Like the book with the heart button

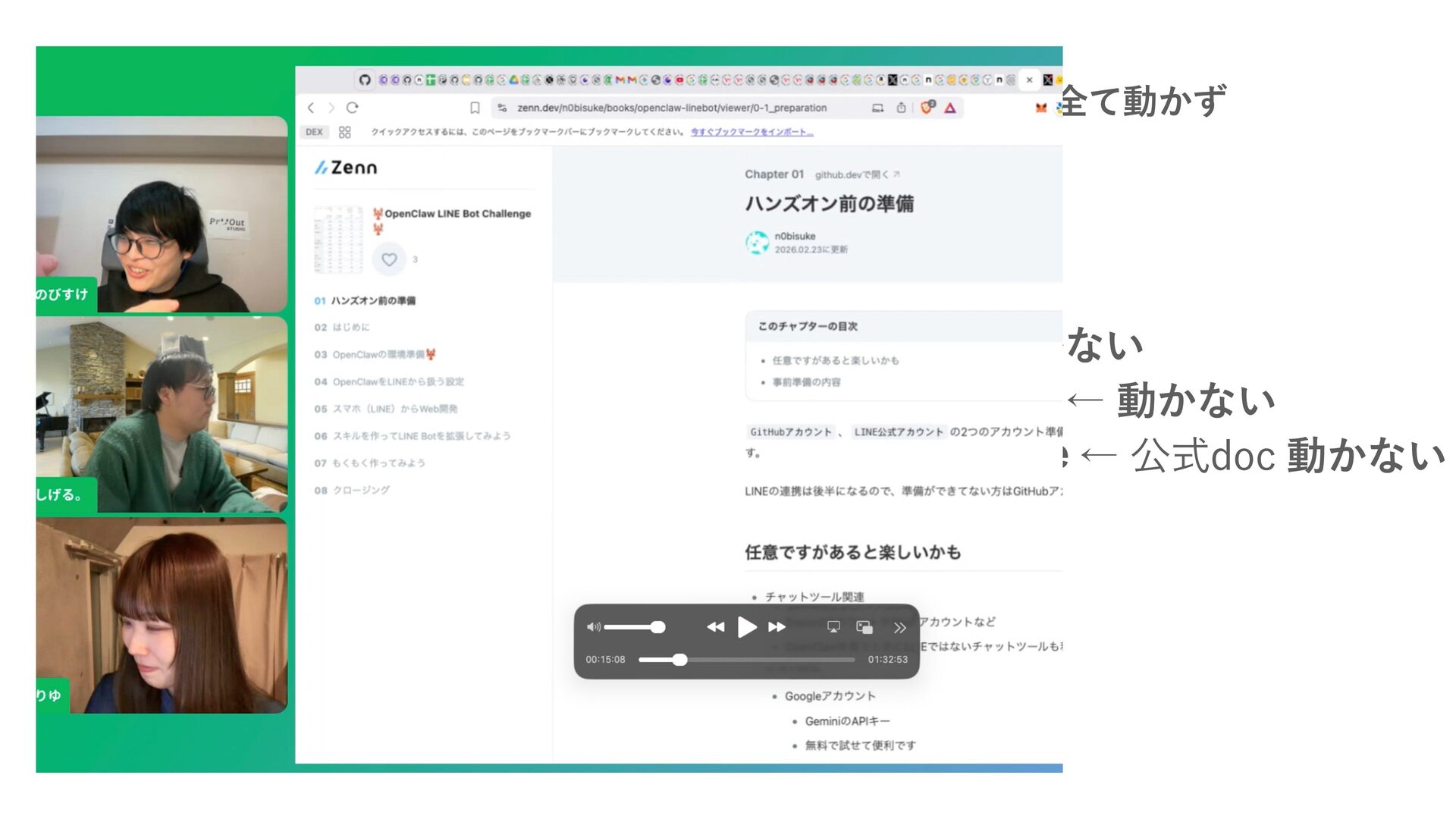point(389,259)
